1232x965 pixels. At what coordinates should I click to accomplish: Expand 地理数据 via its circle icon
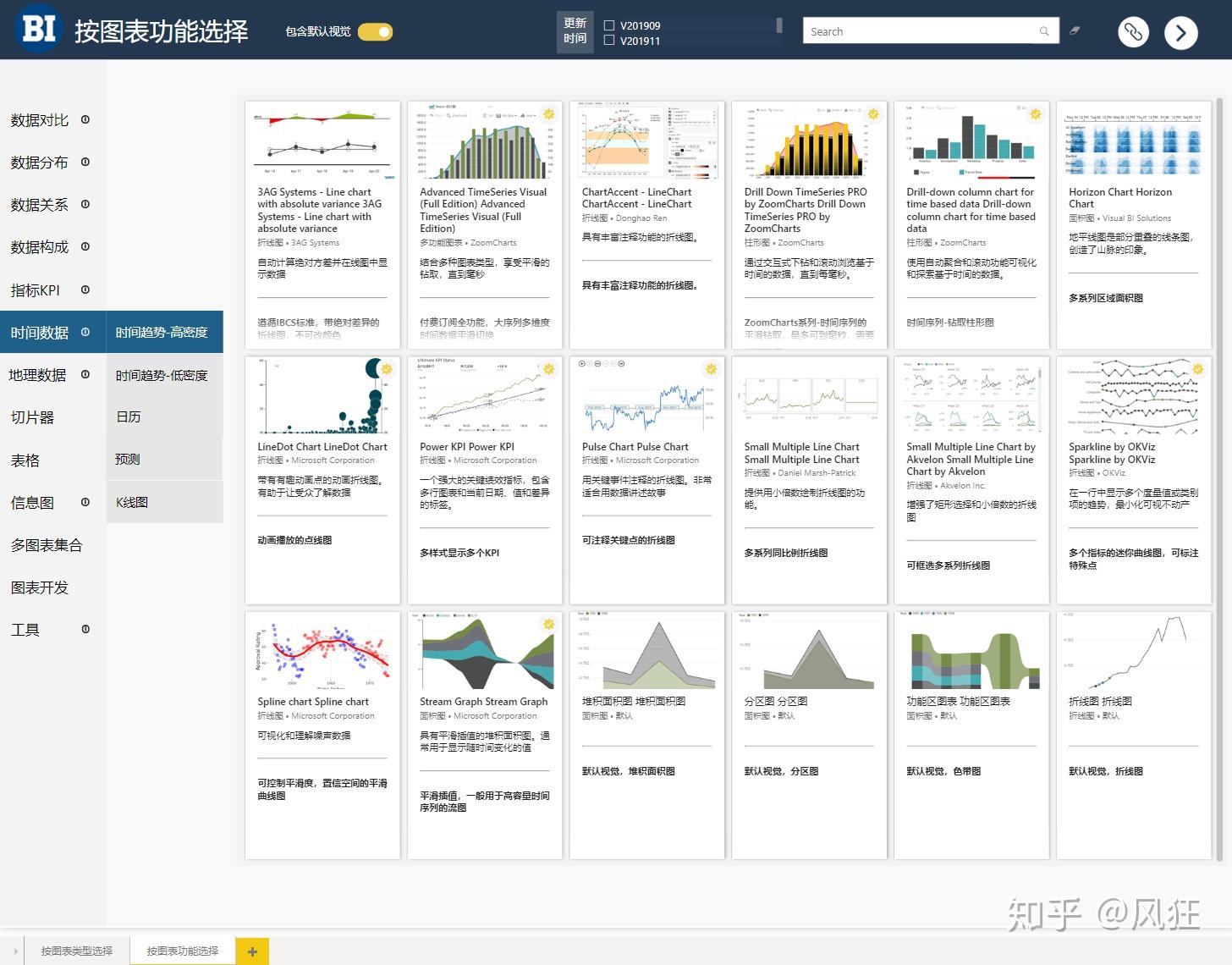click(x=85, y=374)
